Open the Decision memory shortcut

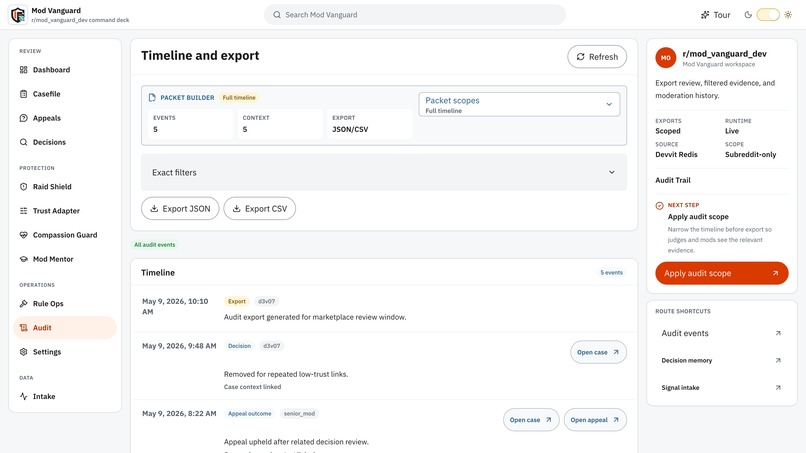pos(722,360)
